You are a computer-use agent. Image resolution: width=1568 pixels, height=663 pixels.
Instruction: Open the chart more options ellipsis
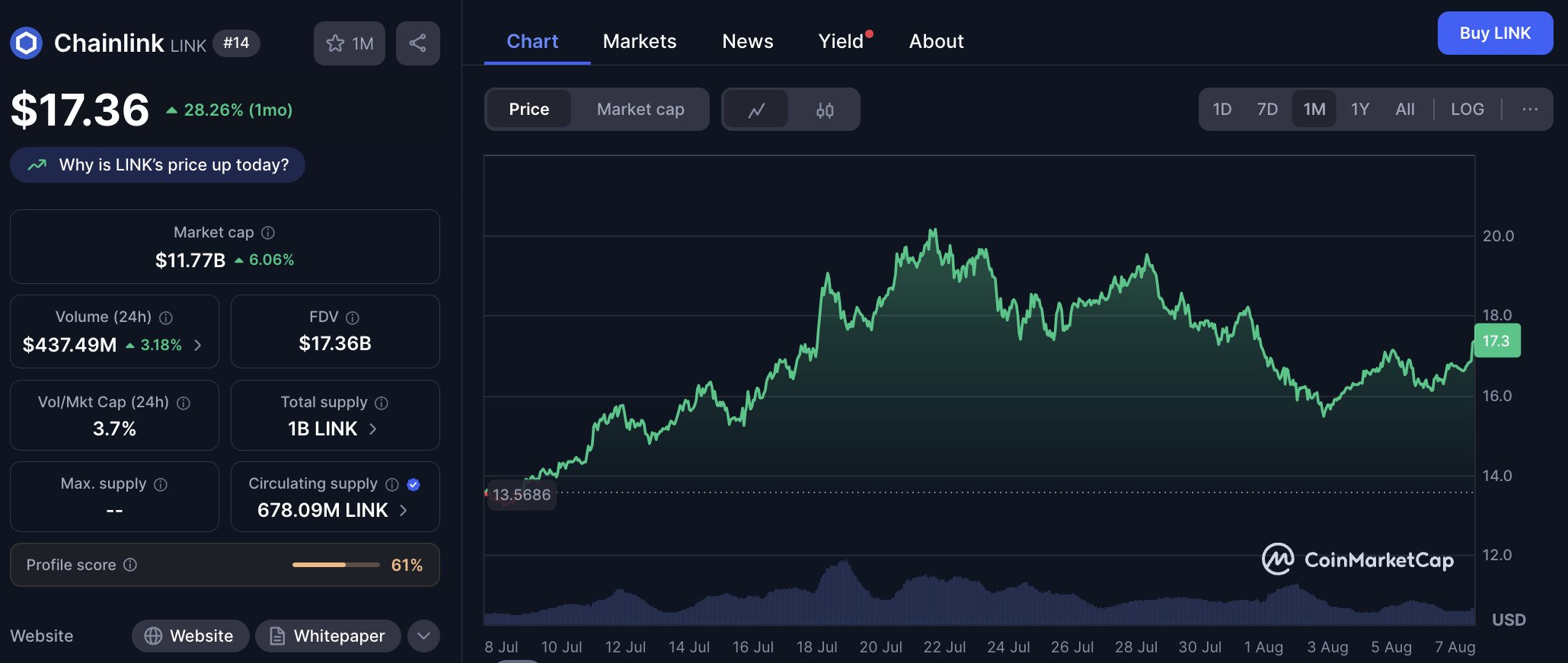click(1530, 110)
